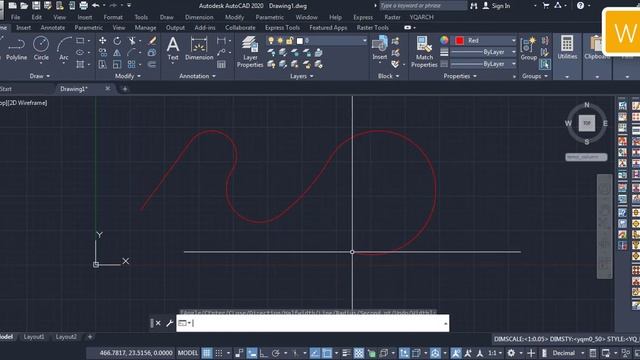Toggle 2D object snap in status bar
This screenshot has height=360, width=640.
pyautogui.click(x=327, y=353)
